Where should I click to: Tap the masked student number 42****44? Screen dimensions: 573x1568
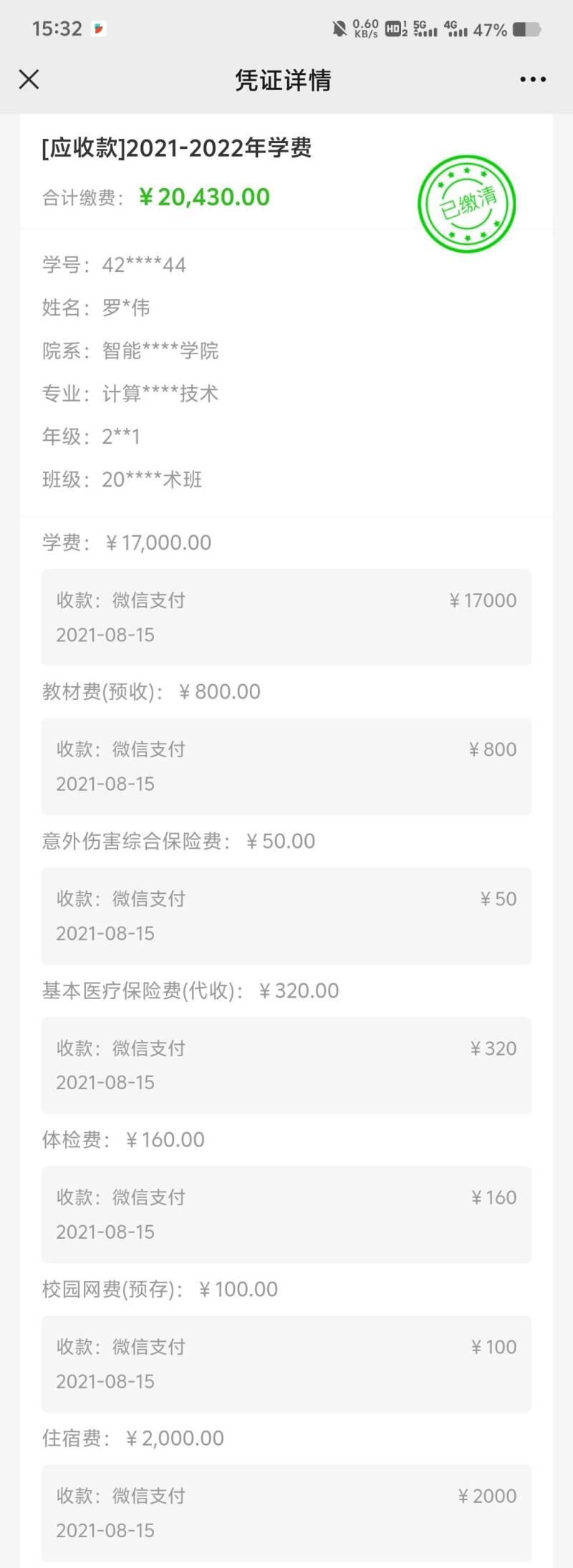(144, 265)
